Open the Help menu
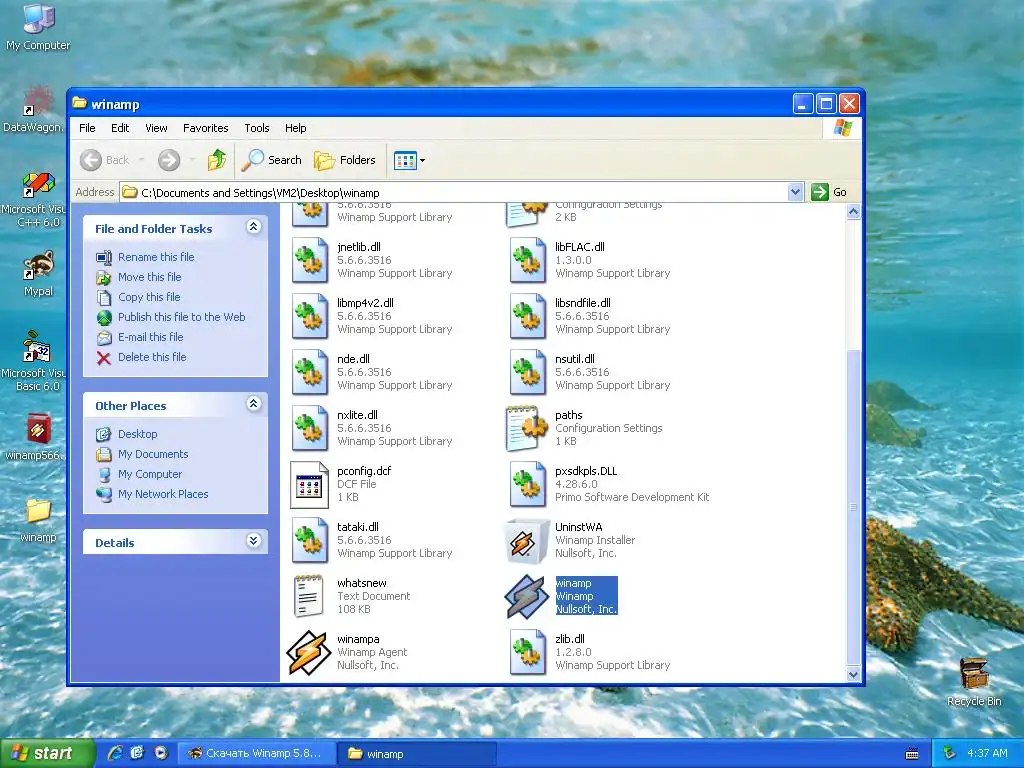 click(x=295, y=128)
